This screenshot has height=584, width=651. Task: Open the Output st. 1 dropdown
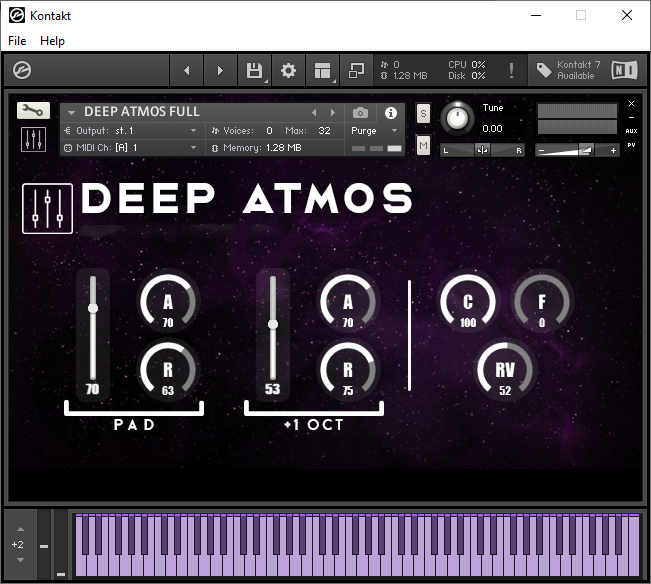pos(131,131)
